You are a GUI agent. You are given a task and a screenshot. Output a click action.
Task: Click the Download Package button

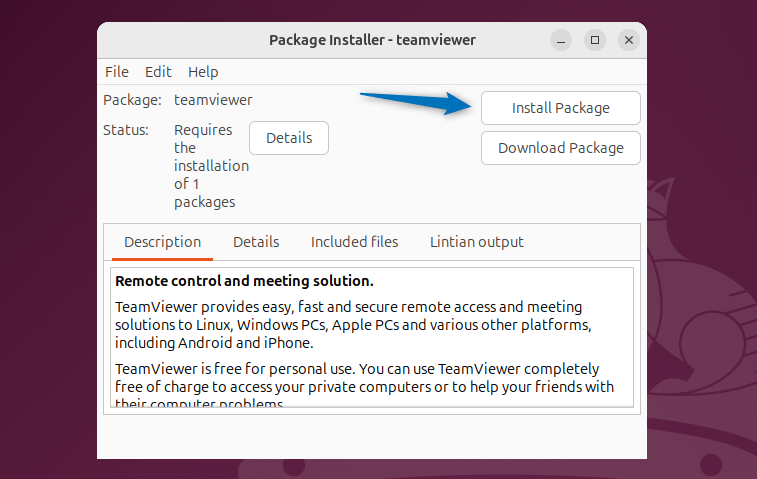[x=561, y=148]
